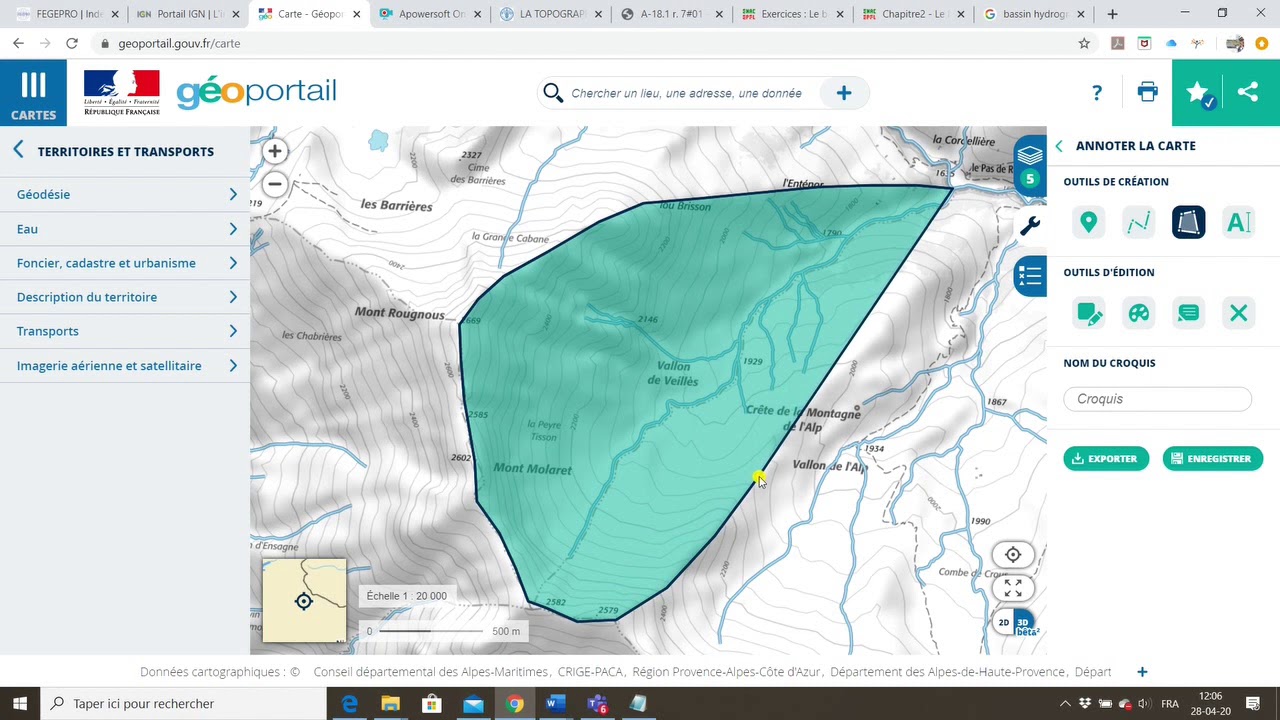The image size is (1280, 720).
Task: Click the Windows taskbar search box
Action: coord(184,704)
